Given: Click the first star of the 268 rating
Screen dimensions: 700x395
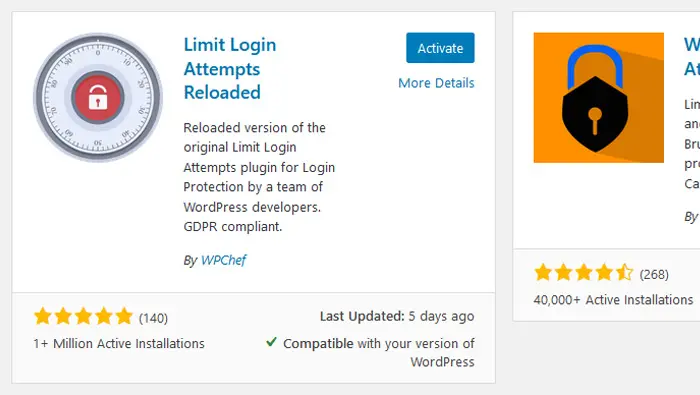Looking at the screenshot, I should (543, 272).
